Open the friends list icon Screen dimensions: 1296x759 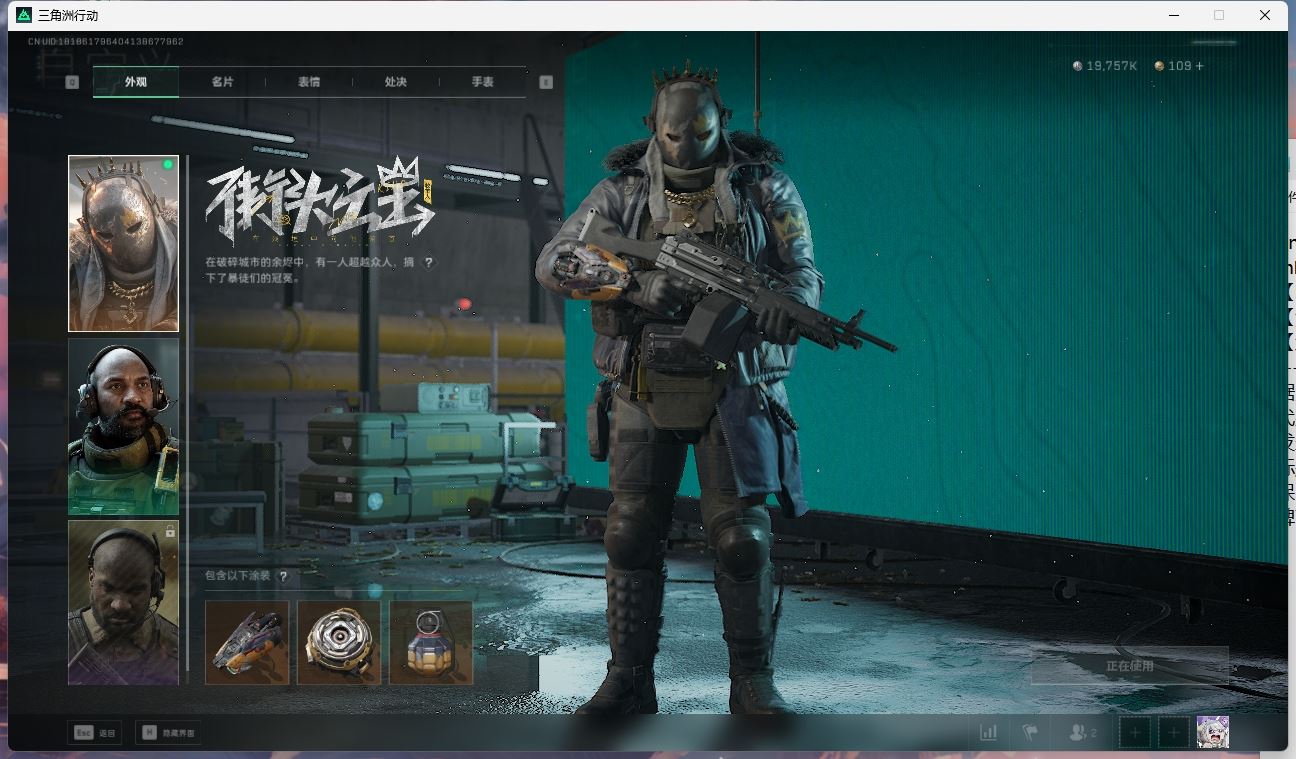tap(1082, 732)
